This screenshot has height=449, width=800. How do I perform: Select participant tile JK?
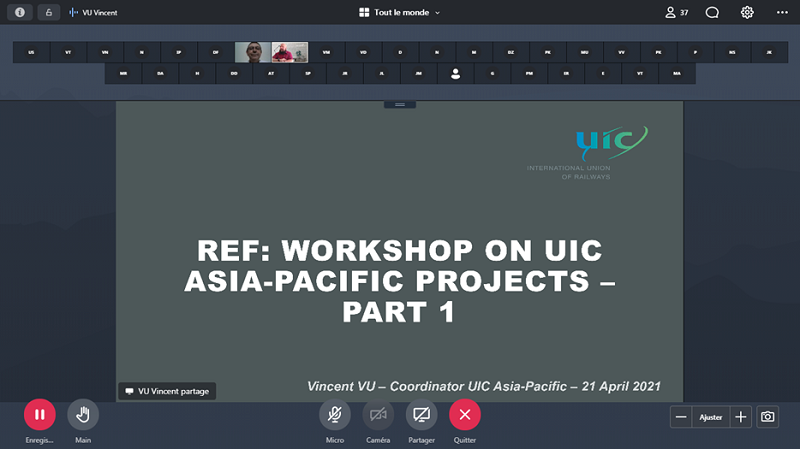tap(769, 53)
